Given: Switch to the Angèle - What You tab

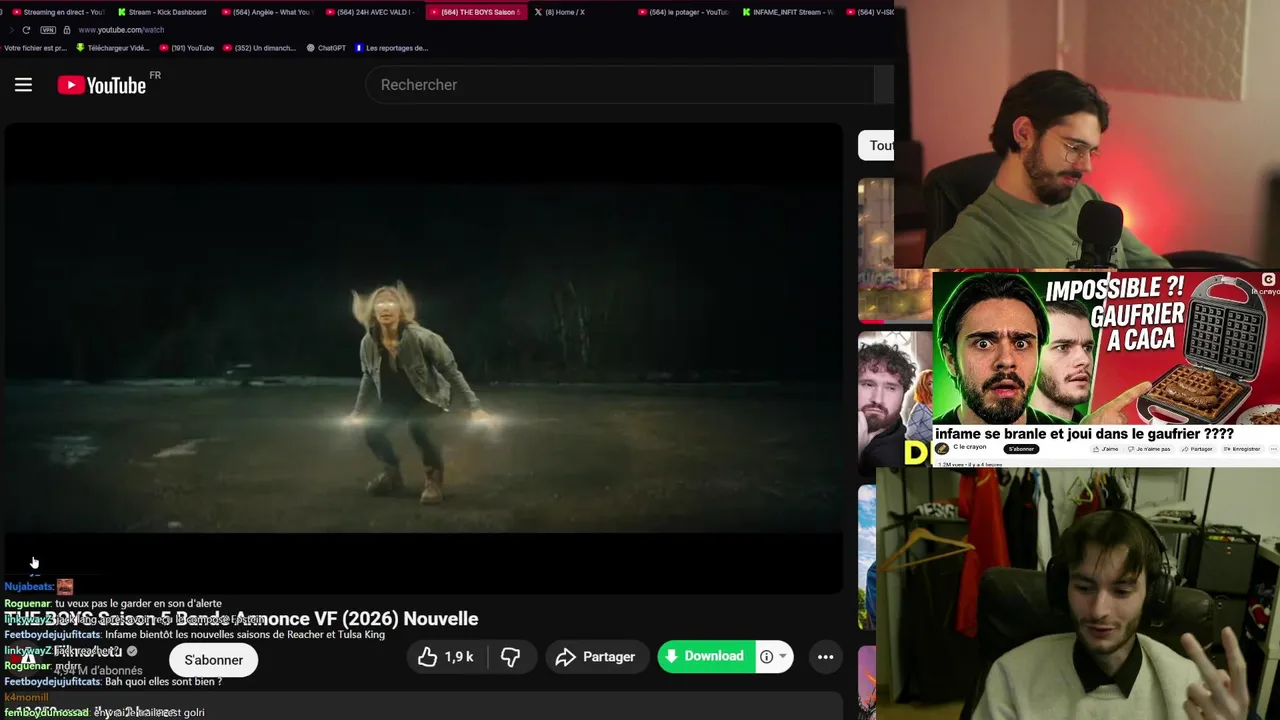Looking at the screenshot, I should [266, 12].
